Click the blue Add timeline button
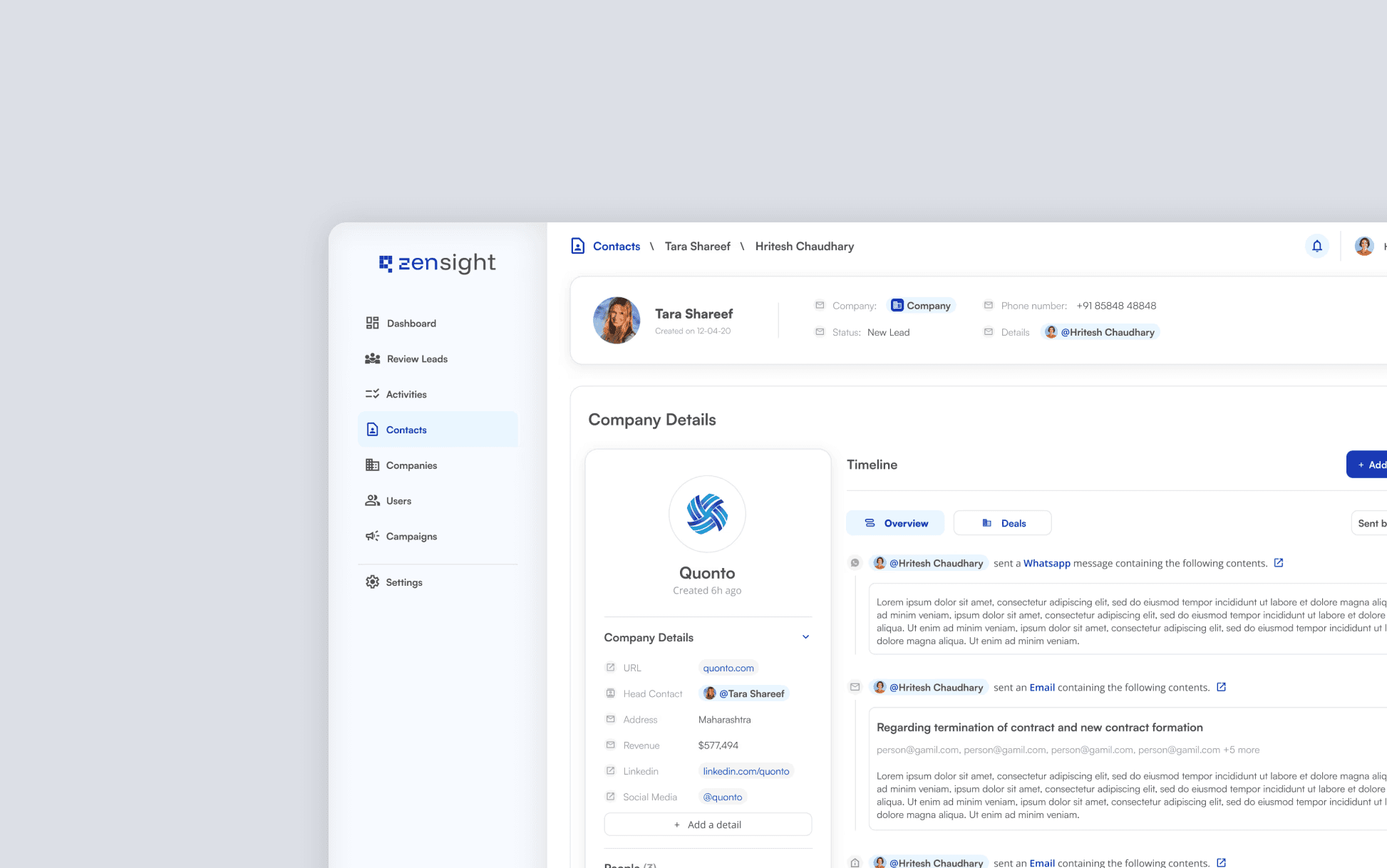This screenshot has height=868, width=1387. click(1368, 465)
